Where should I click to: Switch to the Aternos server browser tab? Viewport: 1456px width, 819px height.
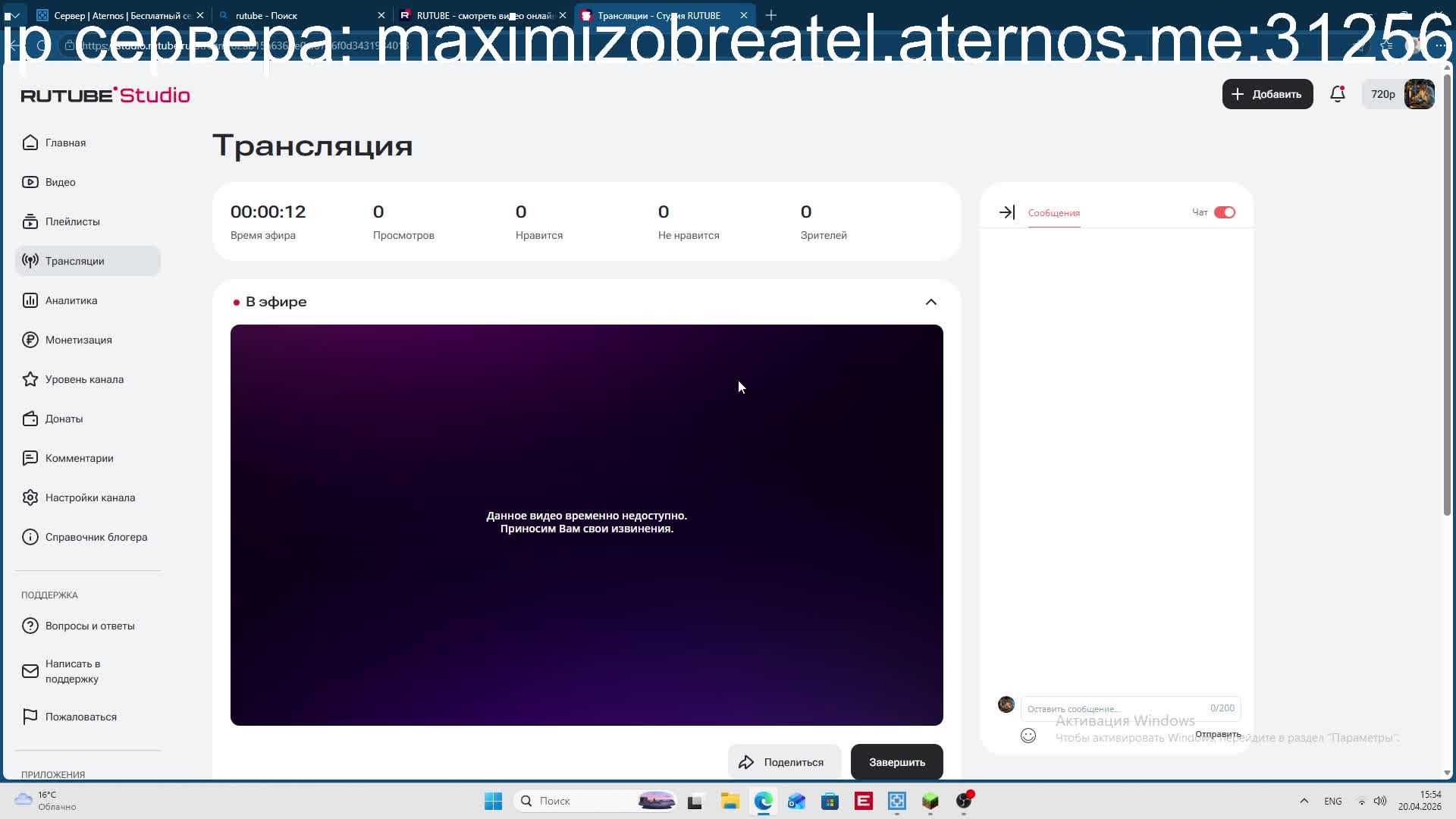coord(114,15)
